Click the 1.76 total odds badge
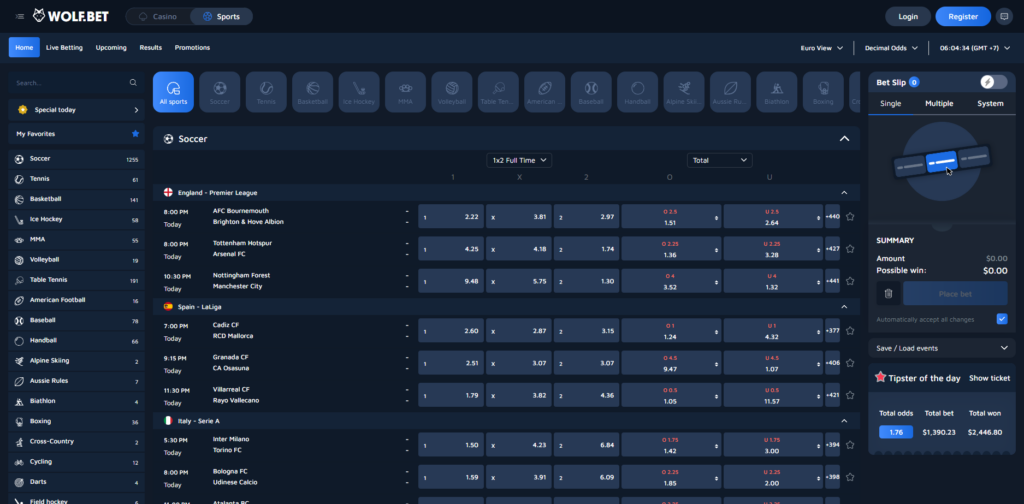Image resolution: width=1024 pixels, height=504 pixels. click(x=896, y=432)
